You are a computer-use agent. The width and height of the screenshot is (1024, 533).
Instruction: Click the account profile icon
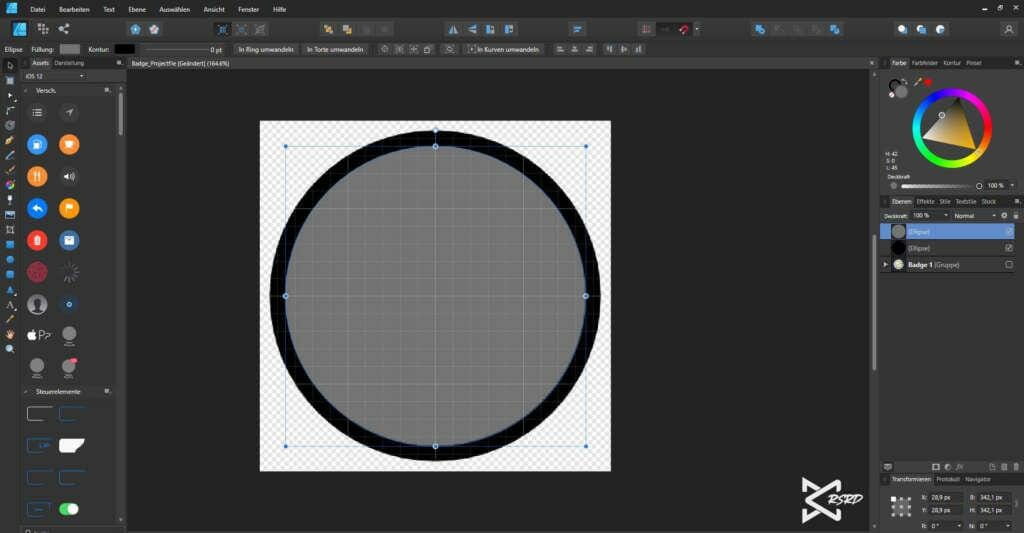coord(37,303)
